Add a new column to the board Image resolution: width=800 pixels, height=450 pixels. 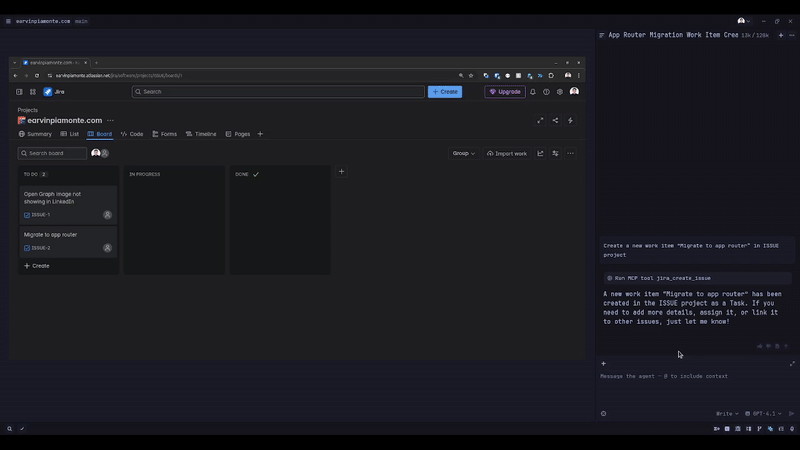[x=341, y=171]
